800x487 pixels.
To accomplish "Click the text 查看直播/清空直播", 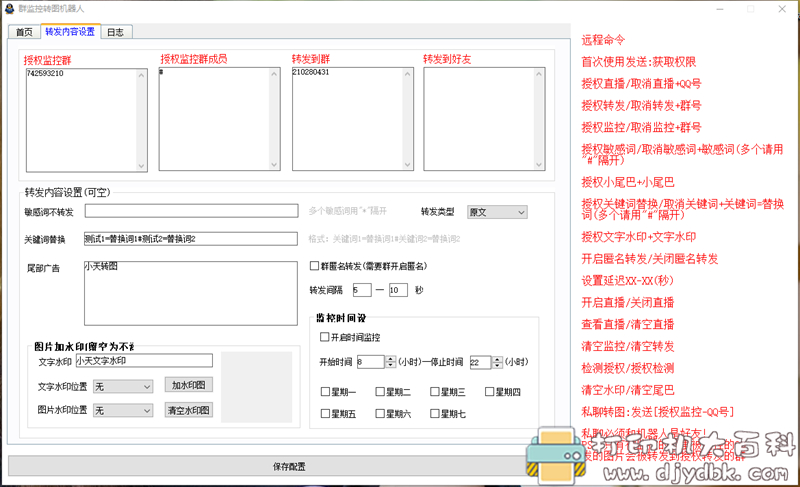I will [628, 324].
